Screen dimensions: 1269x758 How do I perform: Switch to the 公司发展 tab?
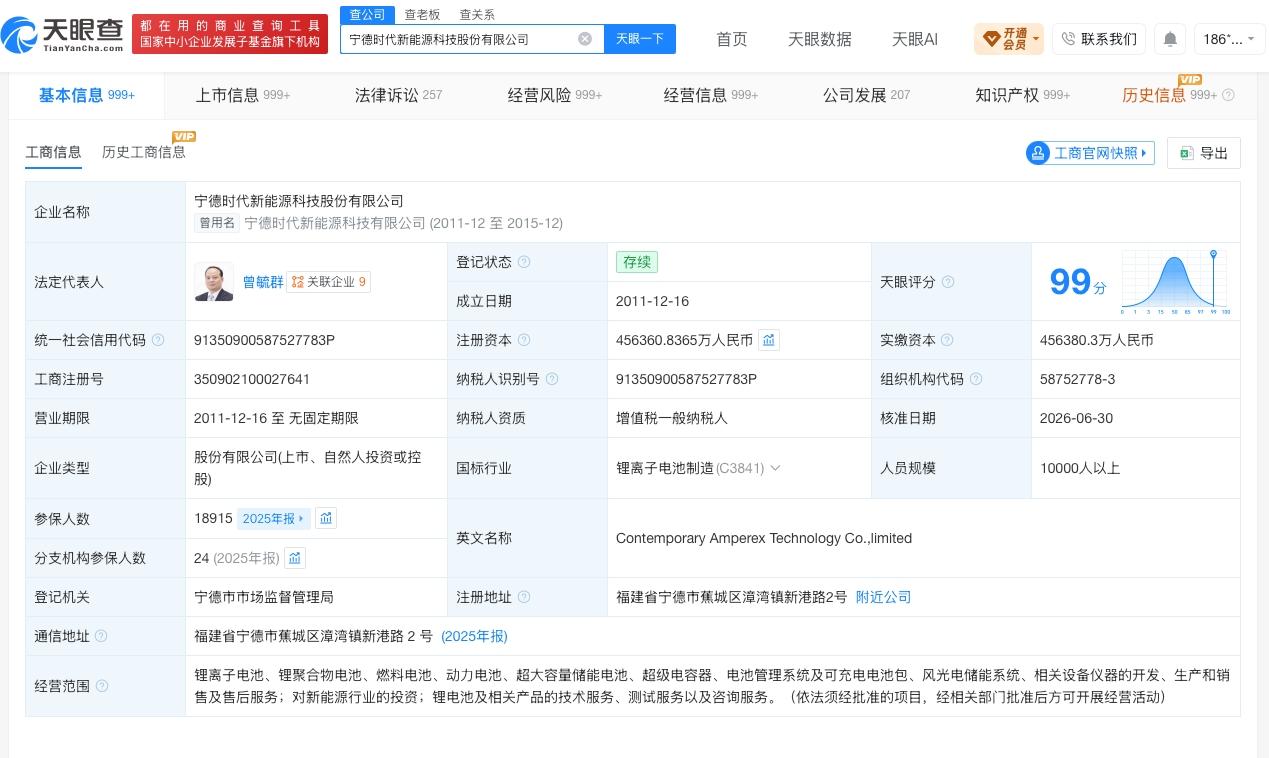(x=866, y=95)
